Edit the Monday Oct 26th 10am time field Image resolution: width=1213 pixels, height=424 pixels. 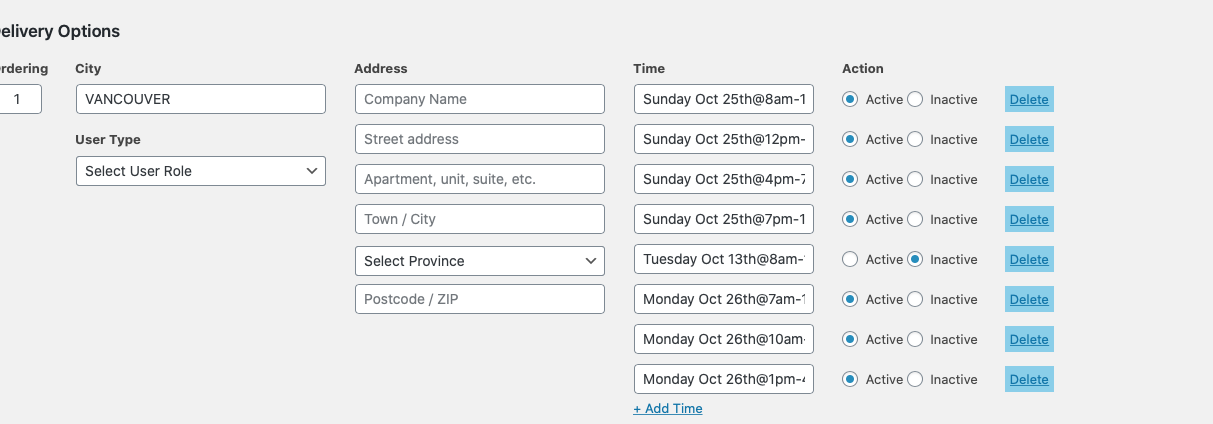pyautogui.click(x=723, y=339)
